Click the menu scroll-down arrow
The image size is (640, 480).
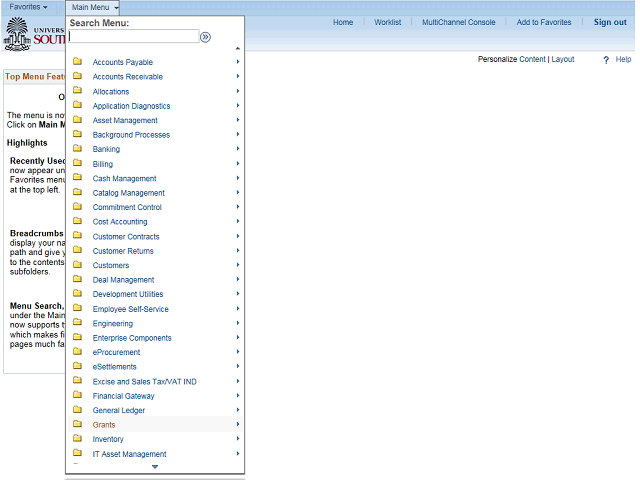pyautogui.click(x=155, y=467)
